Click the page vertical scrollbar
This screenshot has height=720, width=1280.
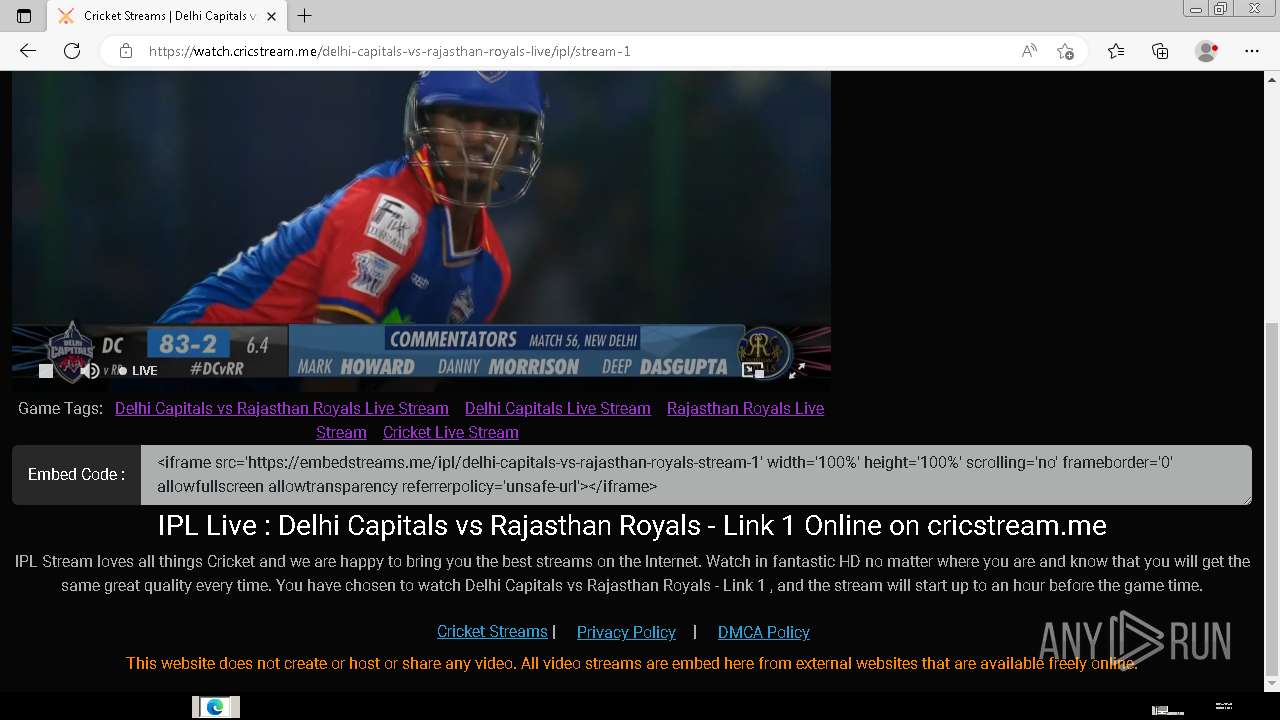(1272, 498)
